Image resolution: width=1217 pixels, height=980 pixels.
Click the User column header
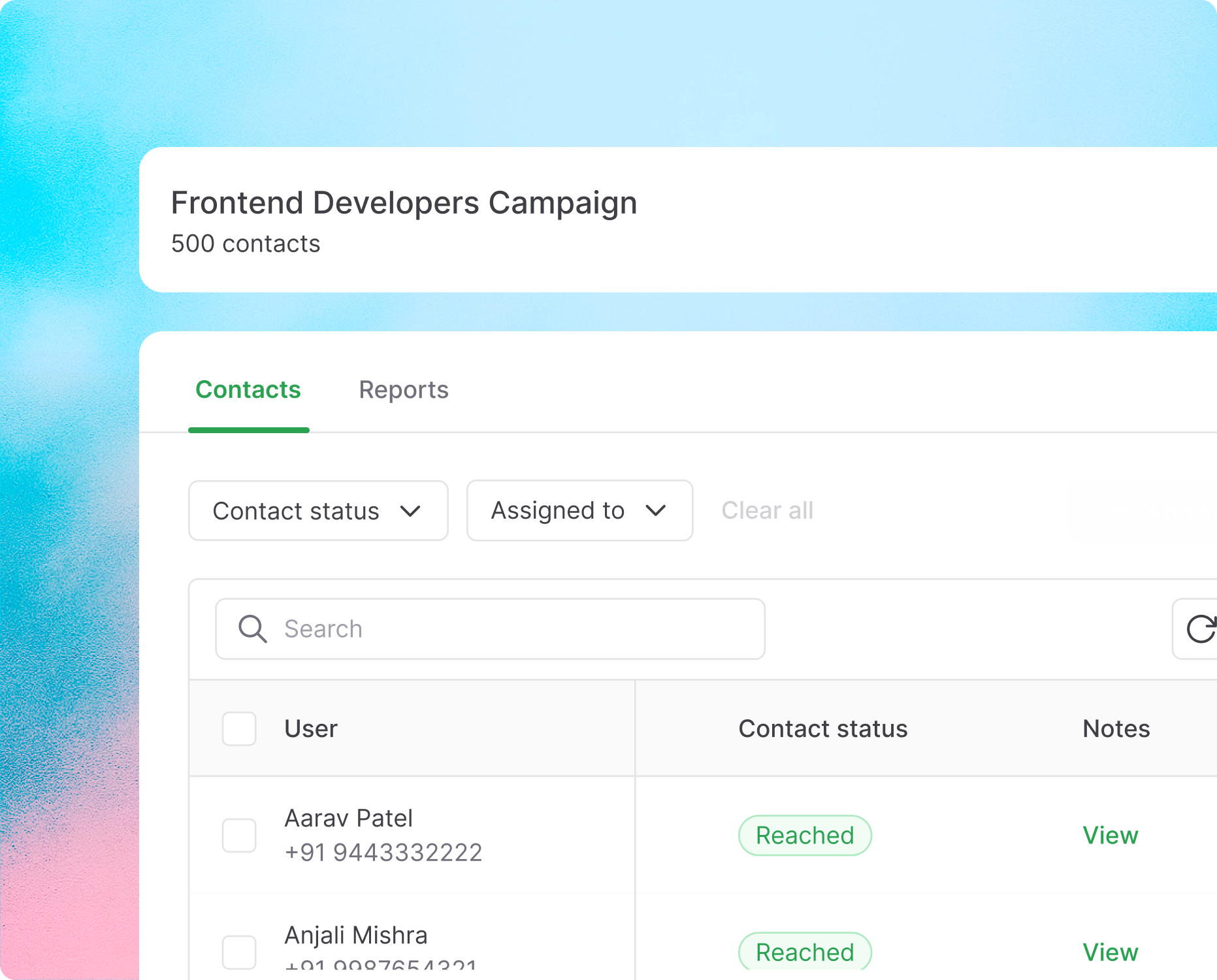coord(311,728)
